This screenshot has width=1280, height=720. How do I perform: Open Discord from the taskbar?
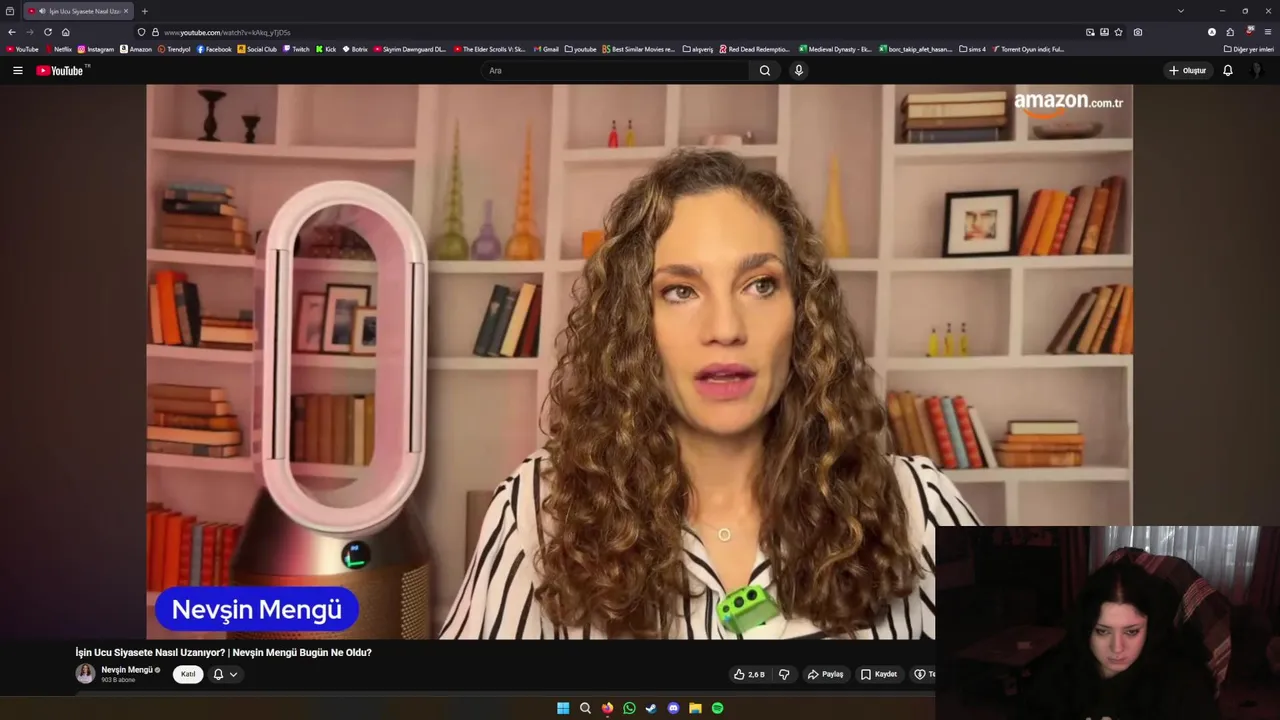pyautogui.click(x=673, y=708)
